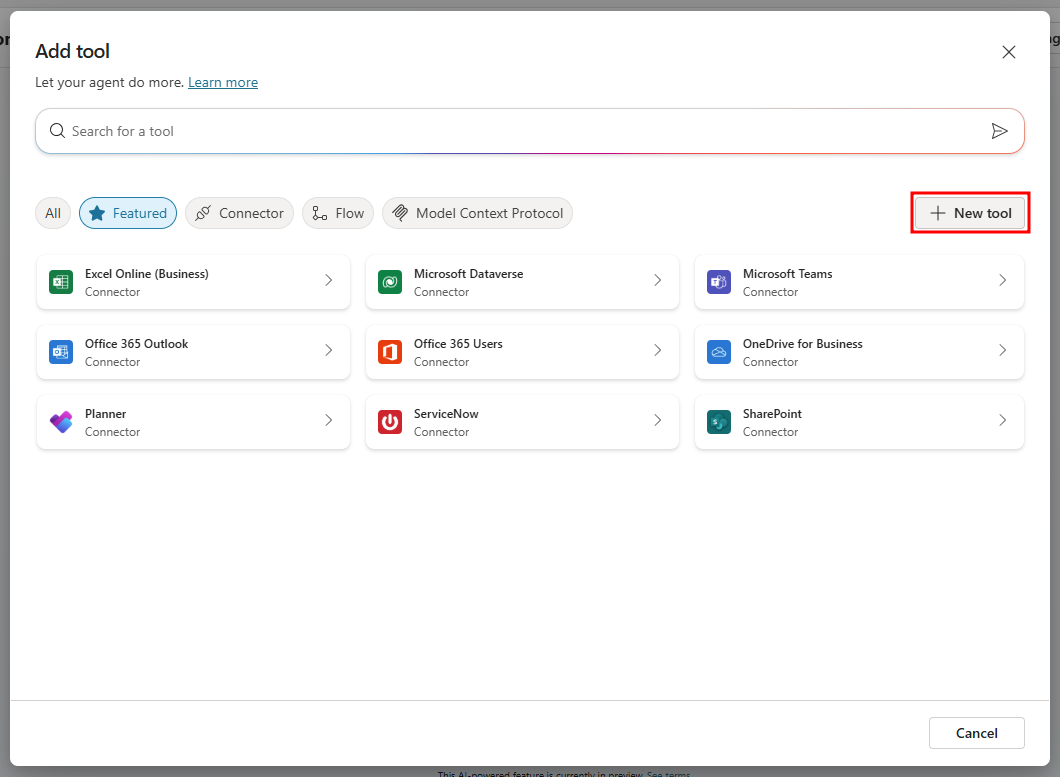Select the Office 365 Users label
1060x777 pixels.
(x=458, y=344)
